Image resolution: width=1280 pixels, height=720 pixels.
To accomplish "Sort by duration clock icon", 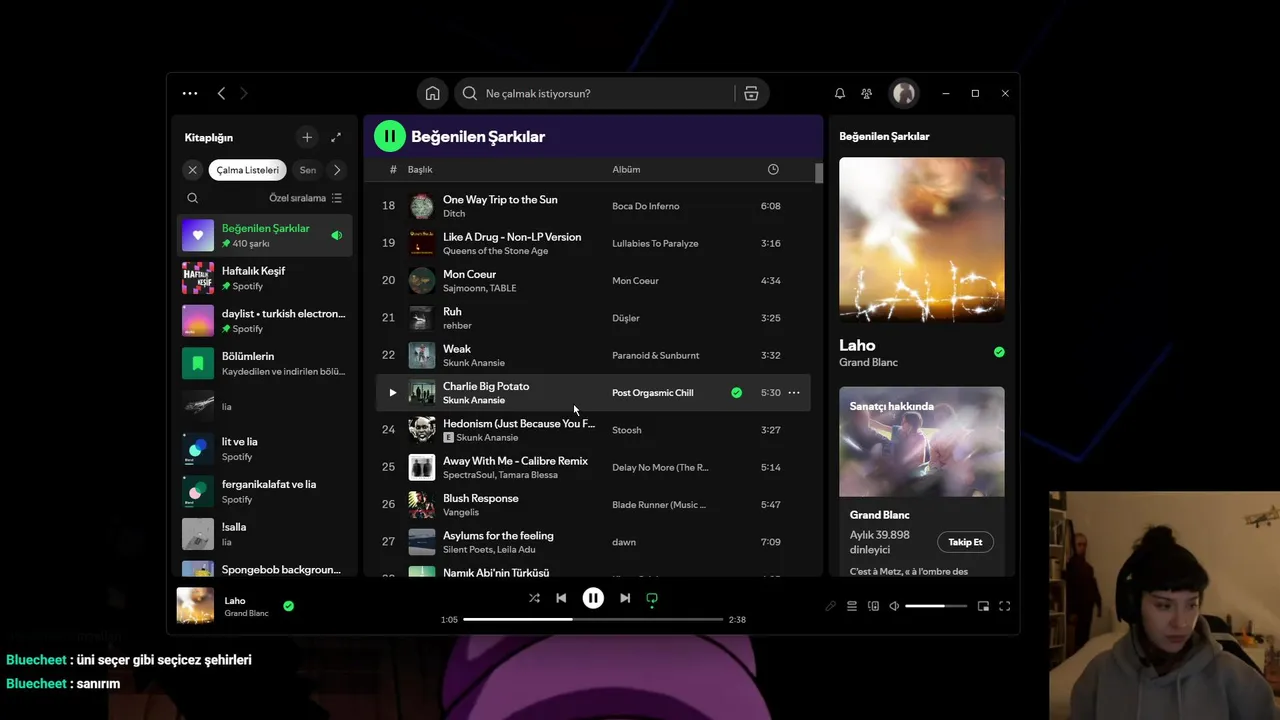I will point(773,170).
